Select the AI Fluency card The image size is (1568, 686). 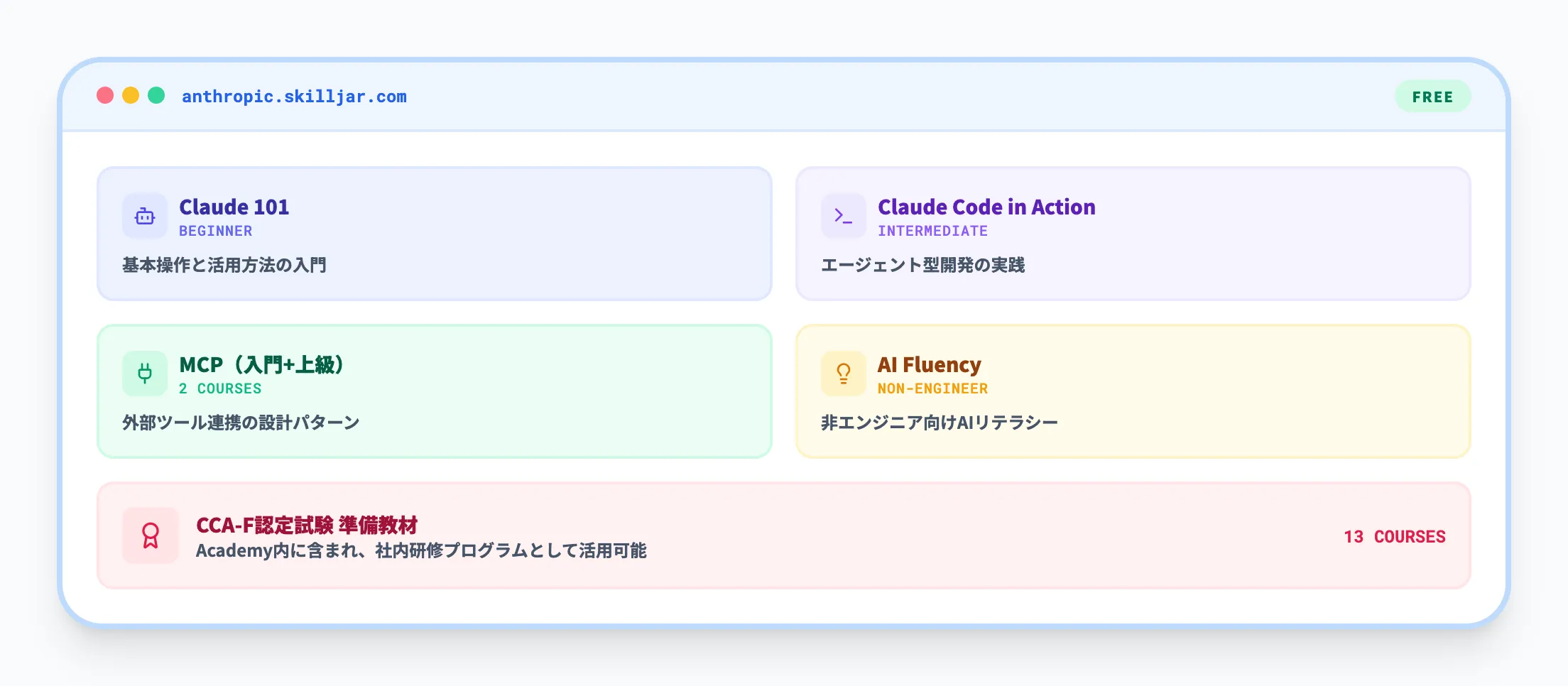pyautogui.click(x=1134, y=391)
